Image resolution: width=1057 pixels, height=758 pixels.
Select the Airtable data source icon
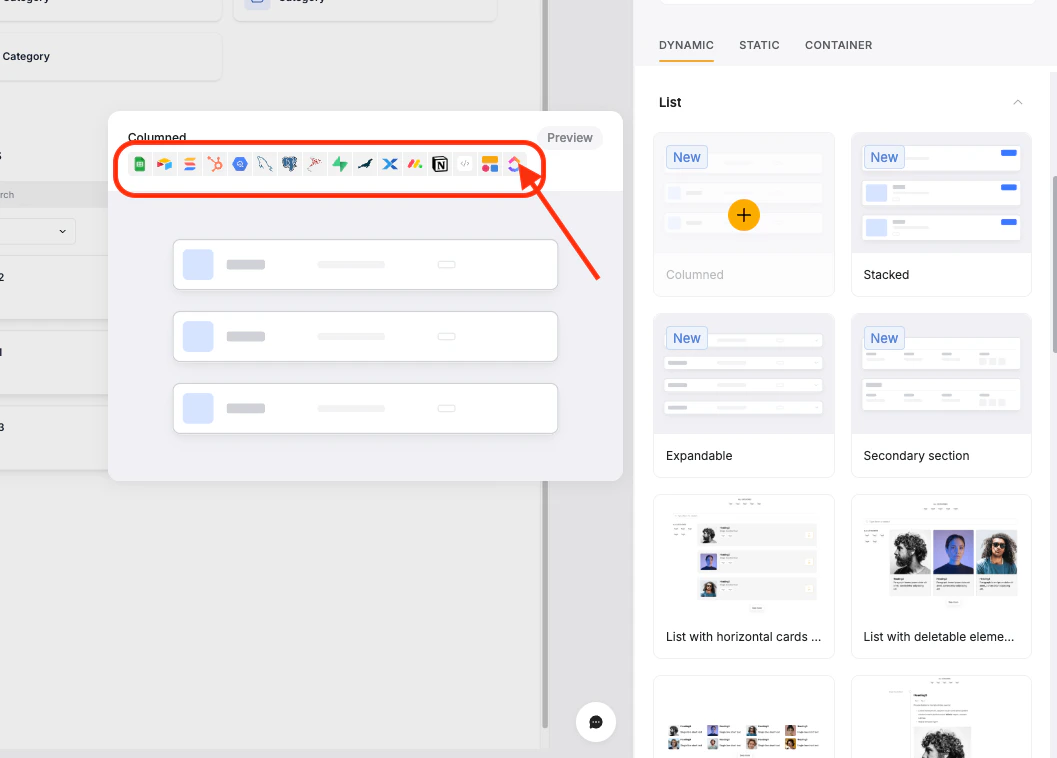pyautogui.click(x=164, y=164)
